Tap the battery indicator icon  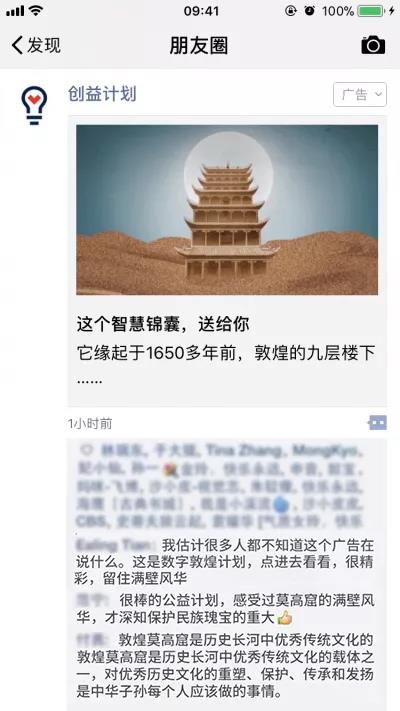click(x=372, y=11)
